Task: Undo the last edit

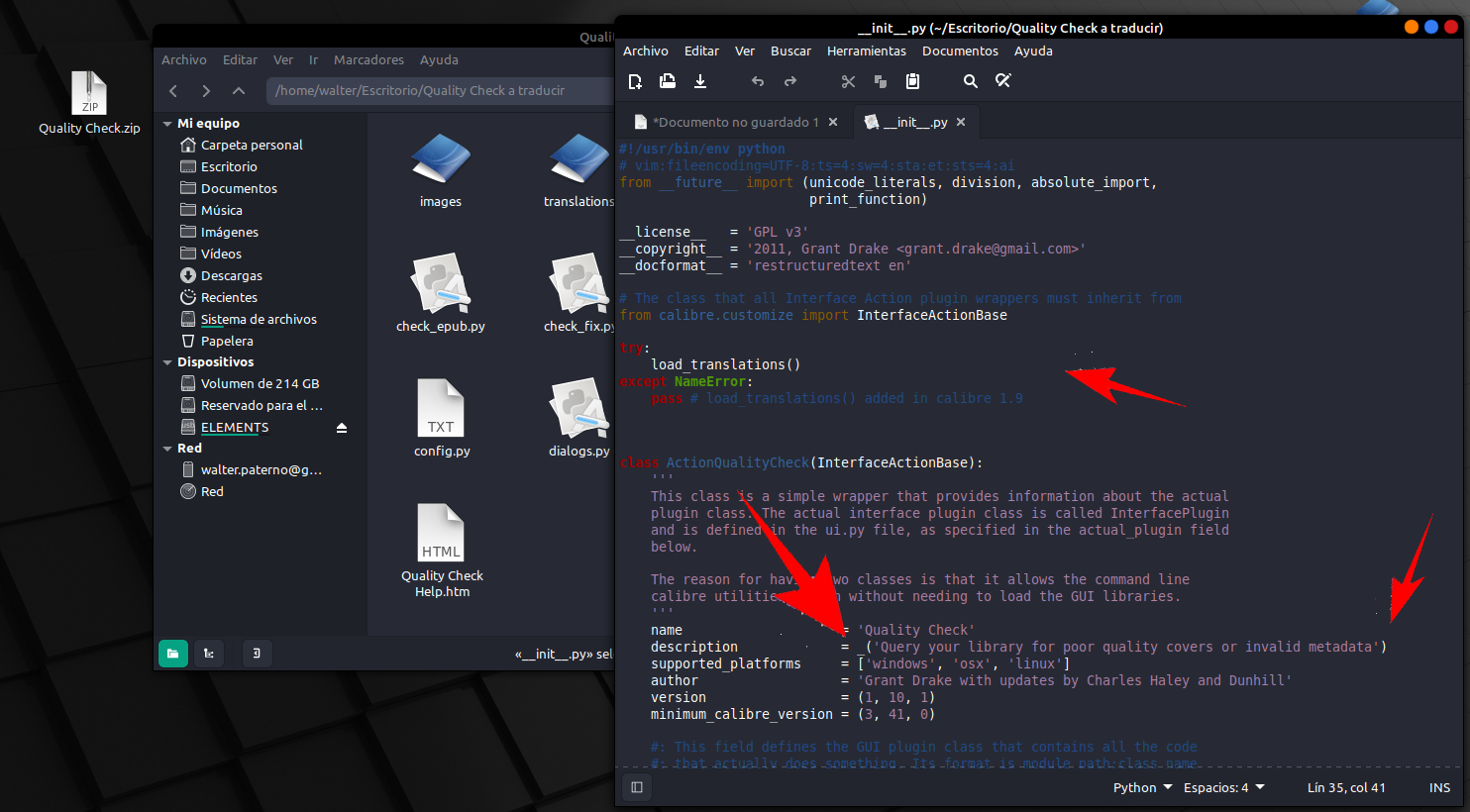Action: coord(758,81)
